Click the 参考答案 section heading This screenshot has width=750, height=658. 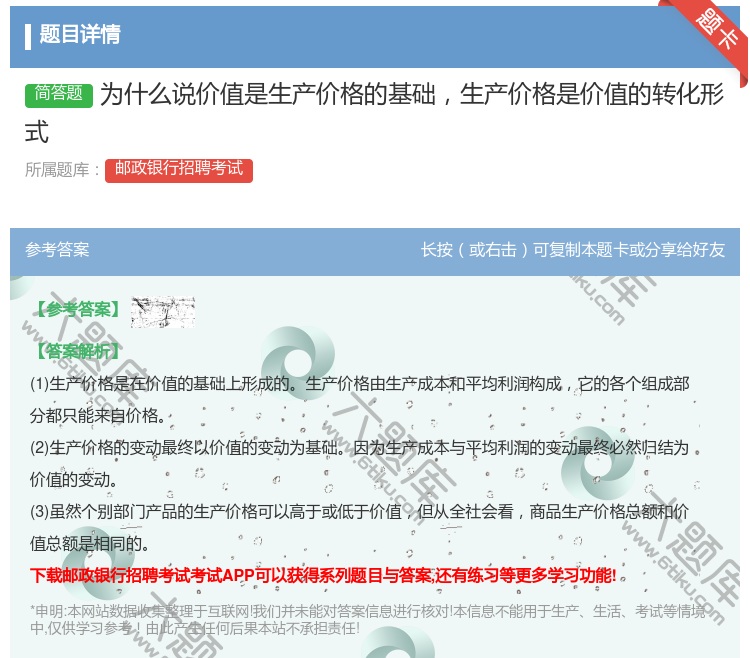(57, 250)
